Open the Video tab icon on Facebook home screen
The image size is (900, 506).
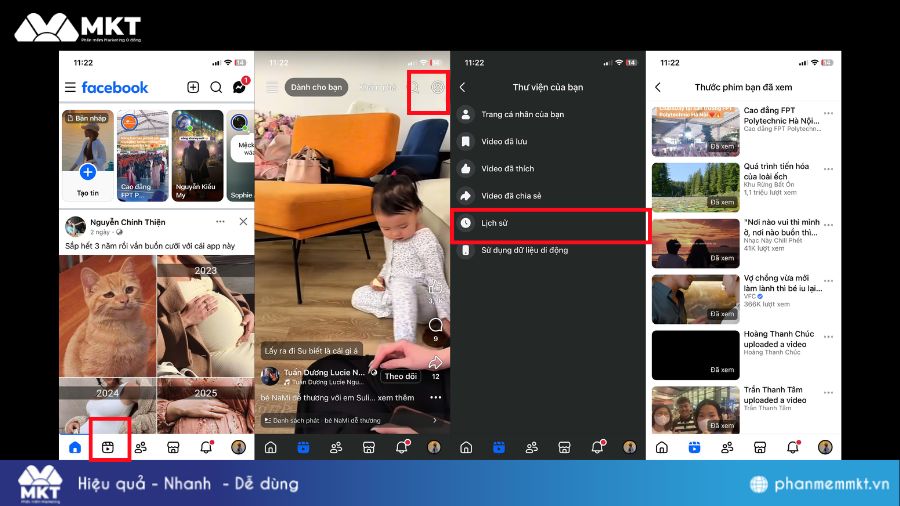click(108, 447)
